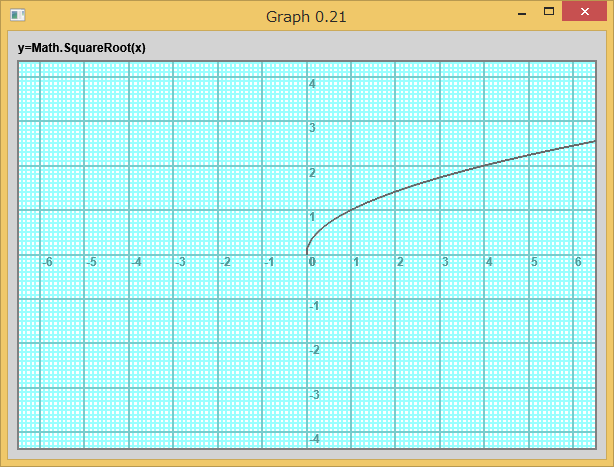Click the x-axis label -5
This screenshot has width=614, height=467.
point(91,262)
